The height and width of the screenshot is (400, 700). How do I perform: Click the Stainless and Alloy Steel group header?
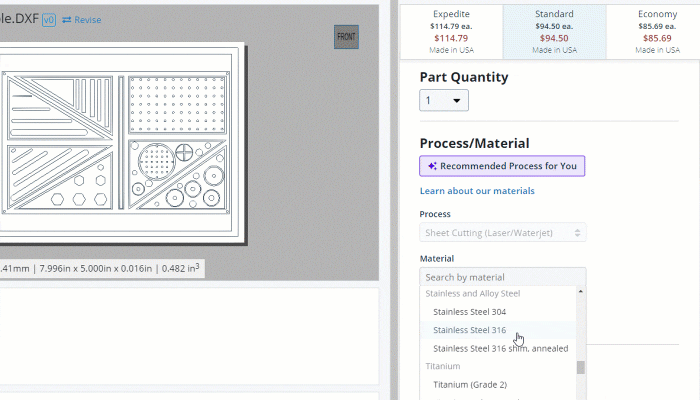pos(472,293)
